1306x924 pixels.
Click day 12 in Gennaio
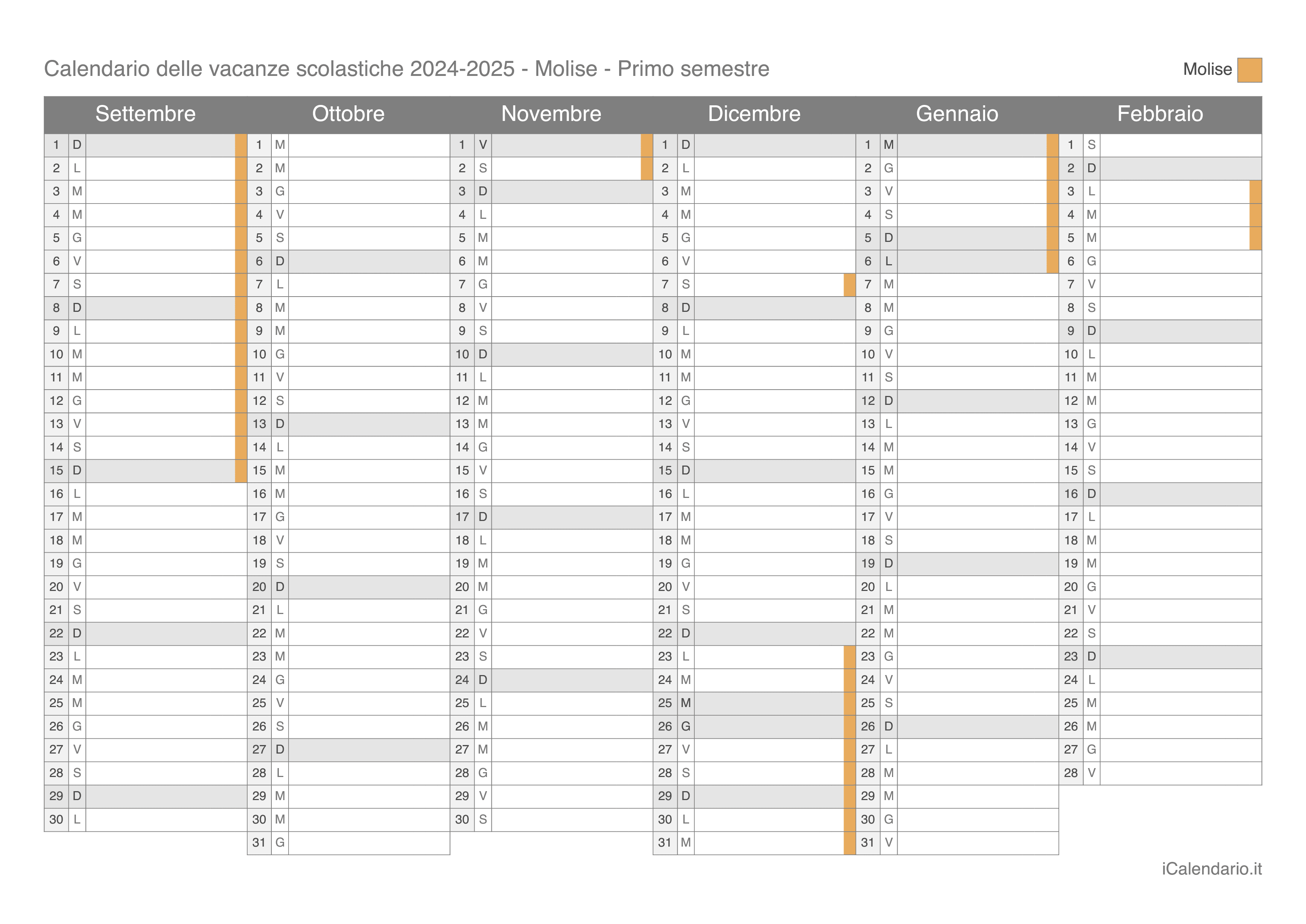click(x=868, y=401)
